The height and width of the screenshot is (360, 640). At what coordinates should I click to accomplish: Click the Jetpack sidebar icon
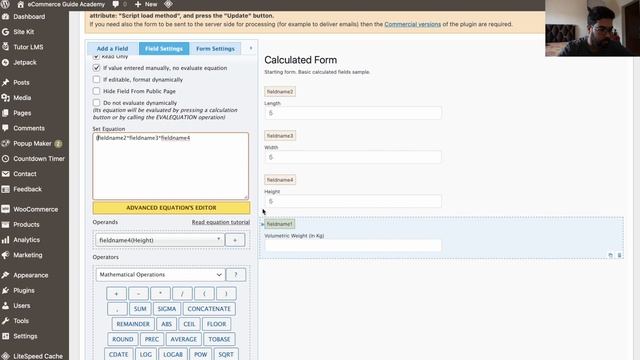5,62
